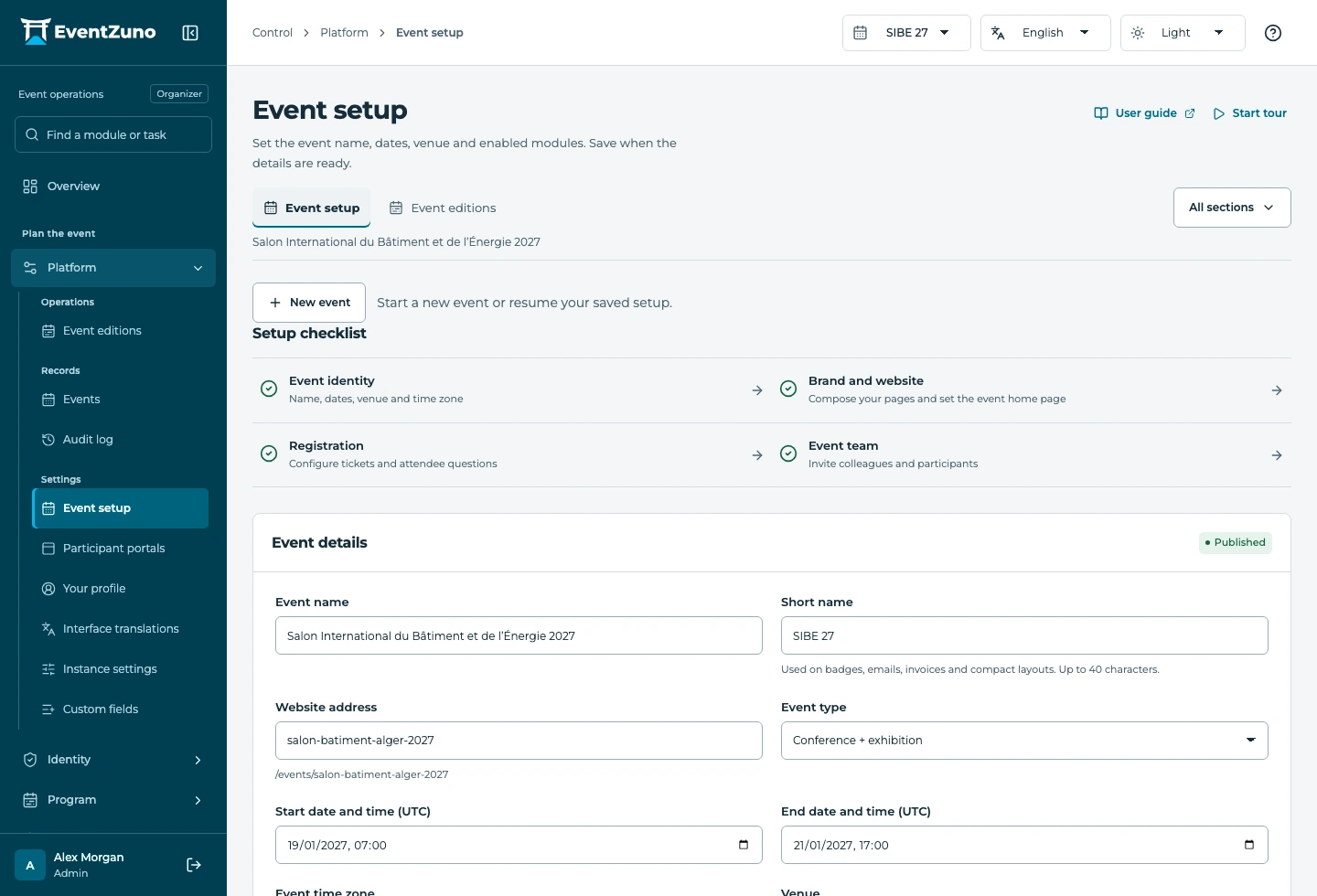Open the User guide link
This screenshot has width=1317, height=896.
click(1145, 113)
